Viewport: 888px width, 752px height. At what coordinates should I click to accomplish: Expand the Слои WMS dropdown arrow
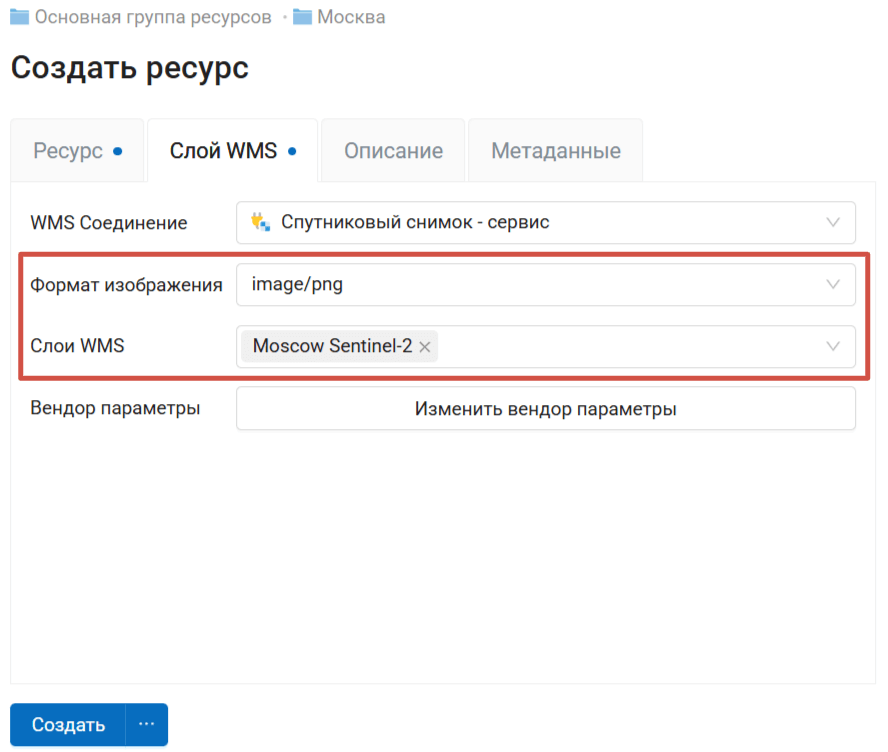click(833, 346)
